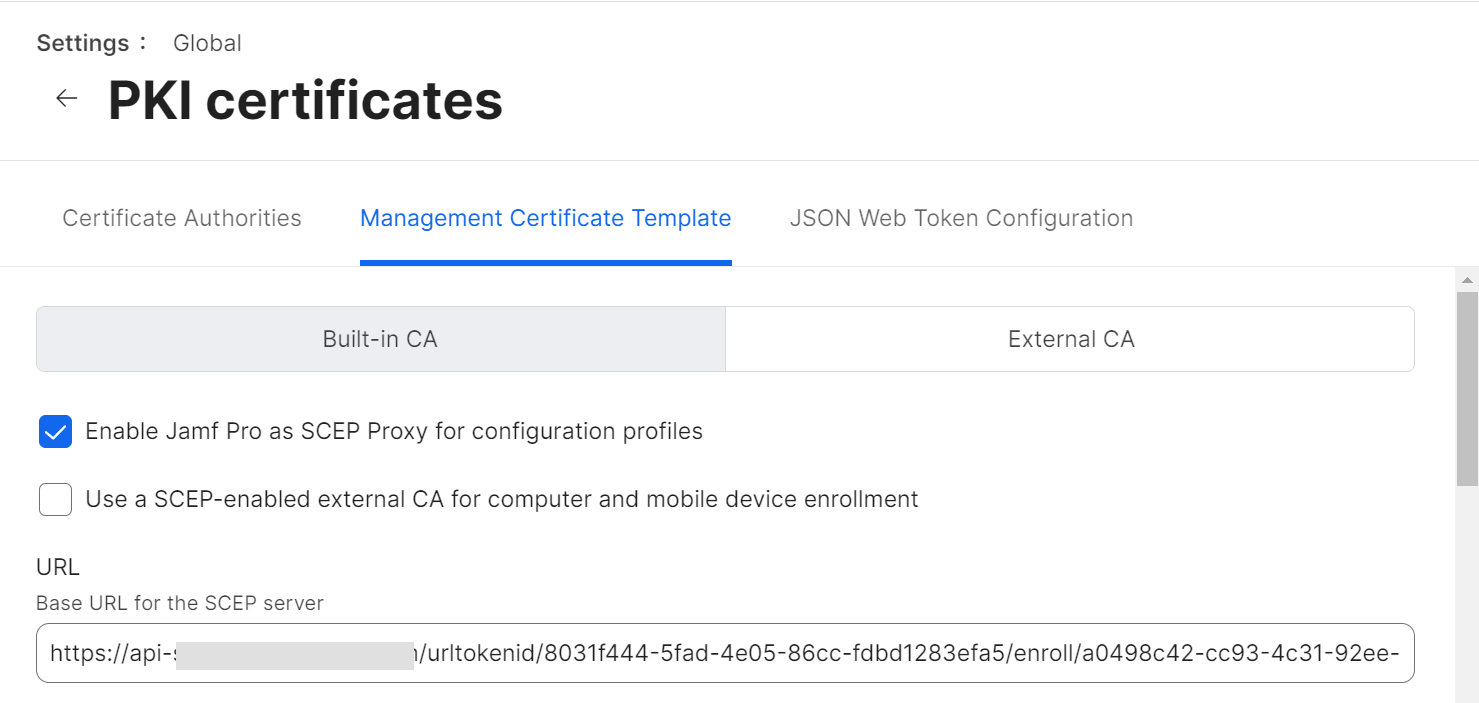The height and width of the screenshot is (703, 1479).
Task: Switch to the Certificate Authorities tab
Action: [x=182, y=218]
